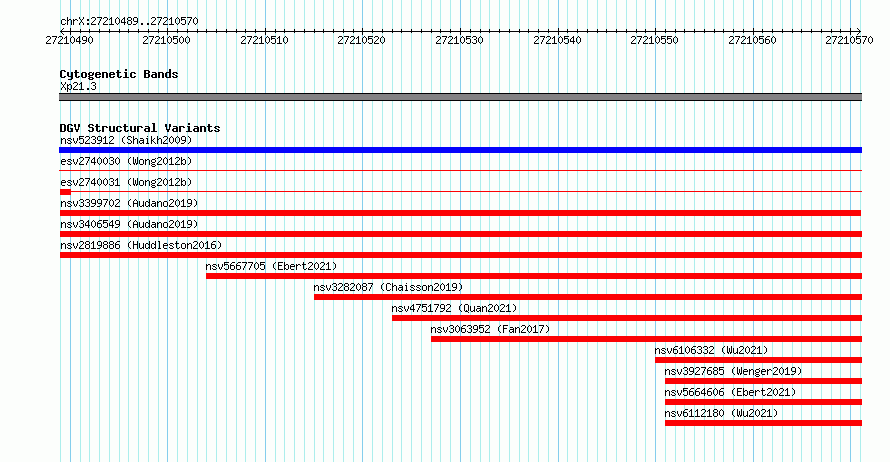Click ruler position 27210560
The image size is (890, 462).
752,40
